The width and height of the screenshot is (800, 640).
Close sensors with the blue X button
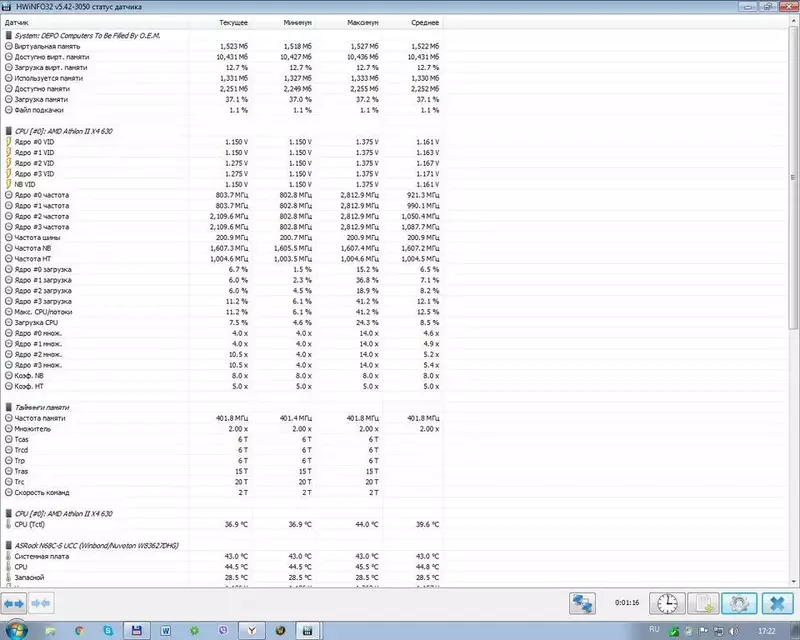(x=778, y=603)
